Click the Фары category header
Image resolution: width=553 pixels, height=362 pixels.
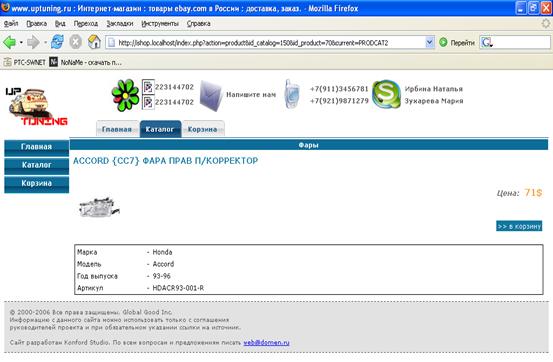click(x=309, y=145)
